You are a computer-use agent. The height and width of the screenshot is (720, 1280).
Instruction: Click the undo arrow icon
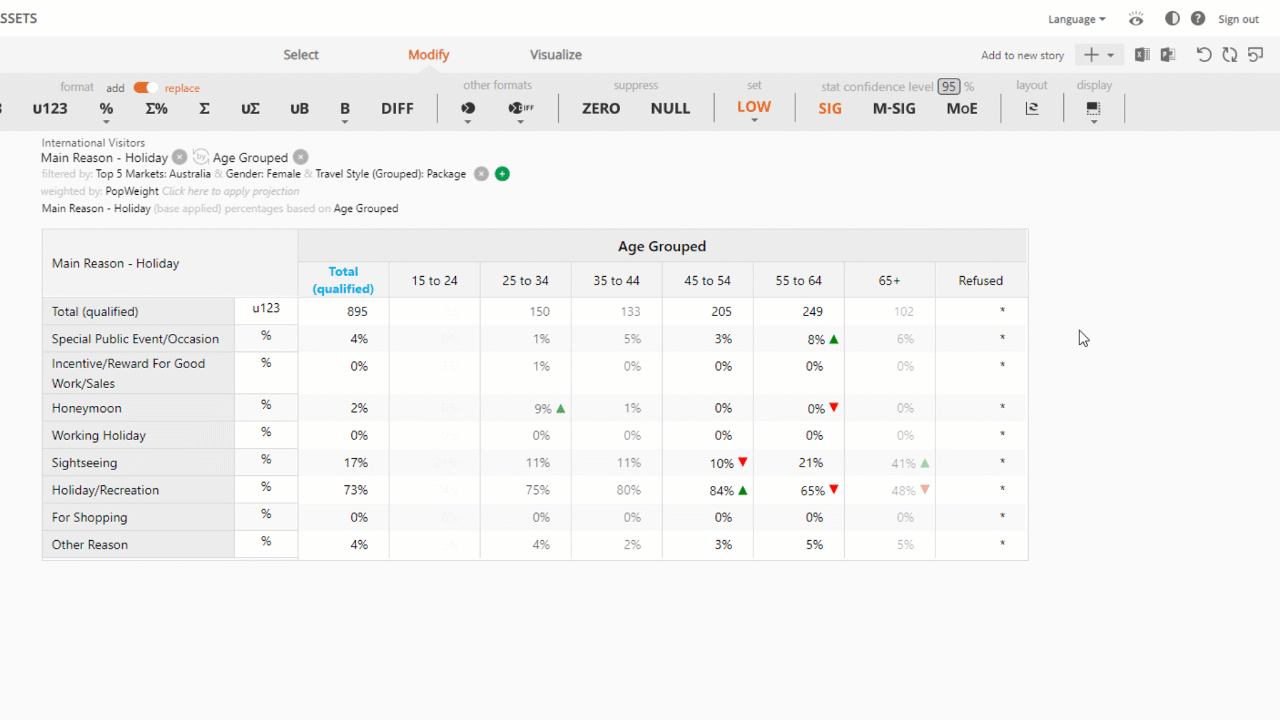click(x=1204, y=55)
